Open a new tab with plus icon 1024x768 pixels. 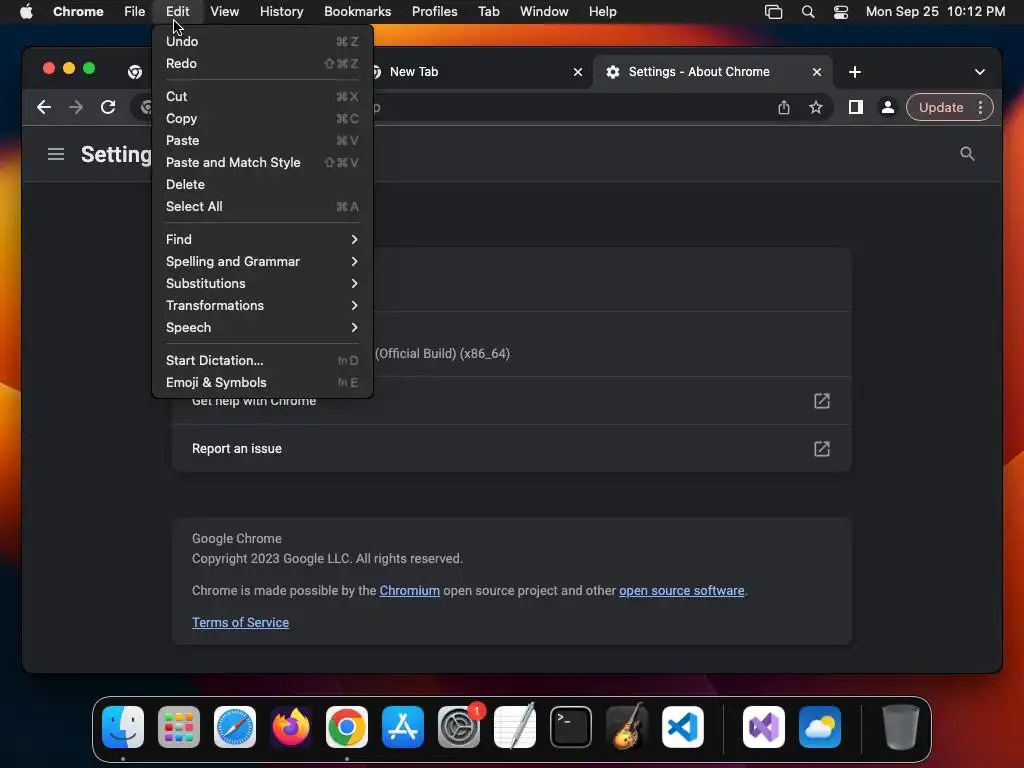855,72
